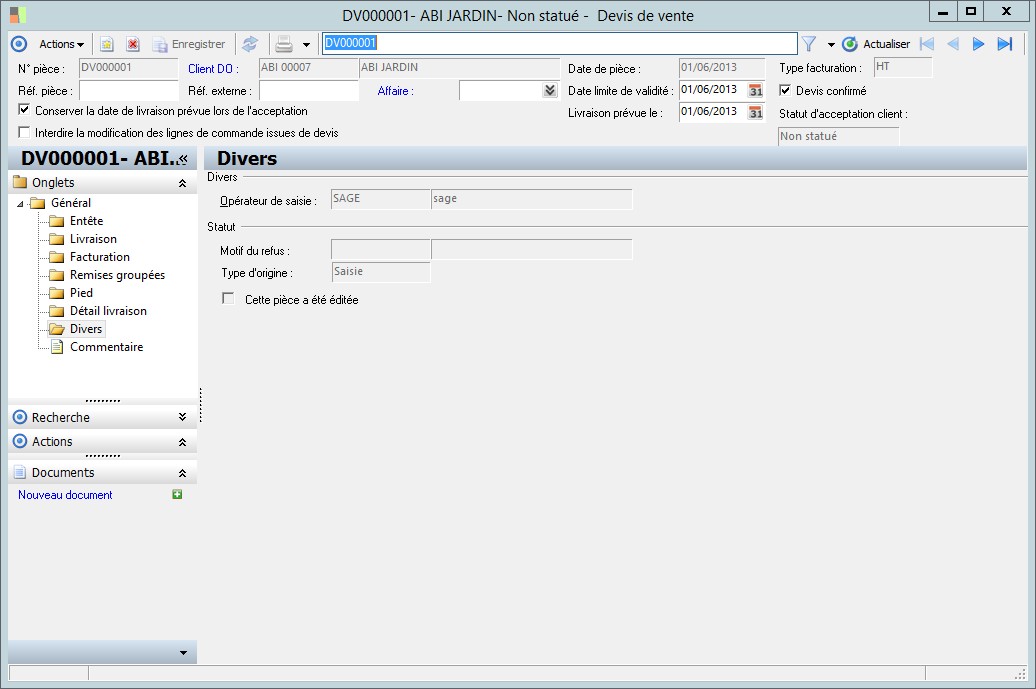This screenshot has width=1036, height=689.
Task: Open the Actions dropdown menu
Action: 61,44
